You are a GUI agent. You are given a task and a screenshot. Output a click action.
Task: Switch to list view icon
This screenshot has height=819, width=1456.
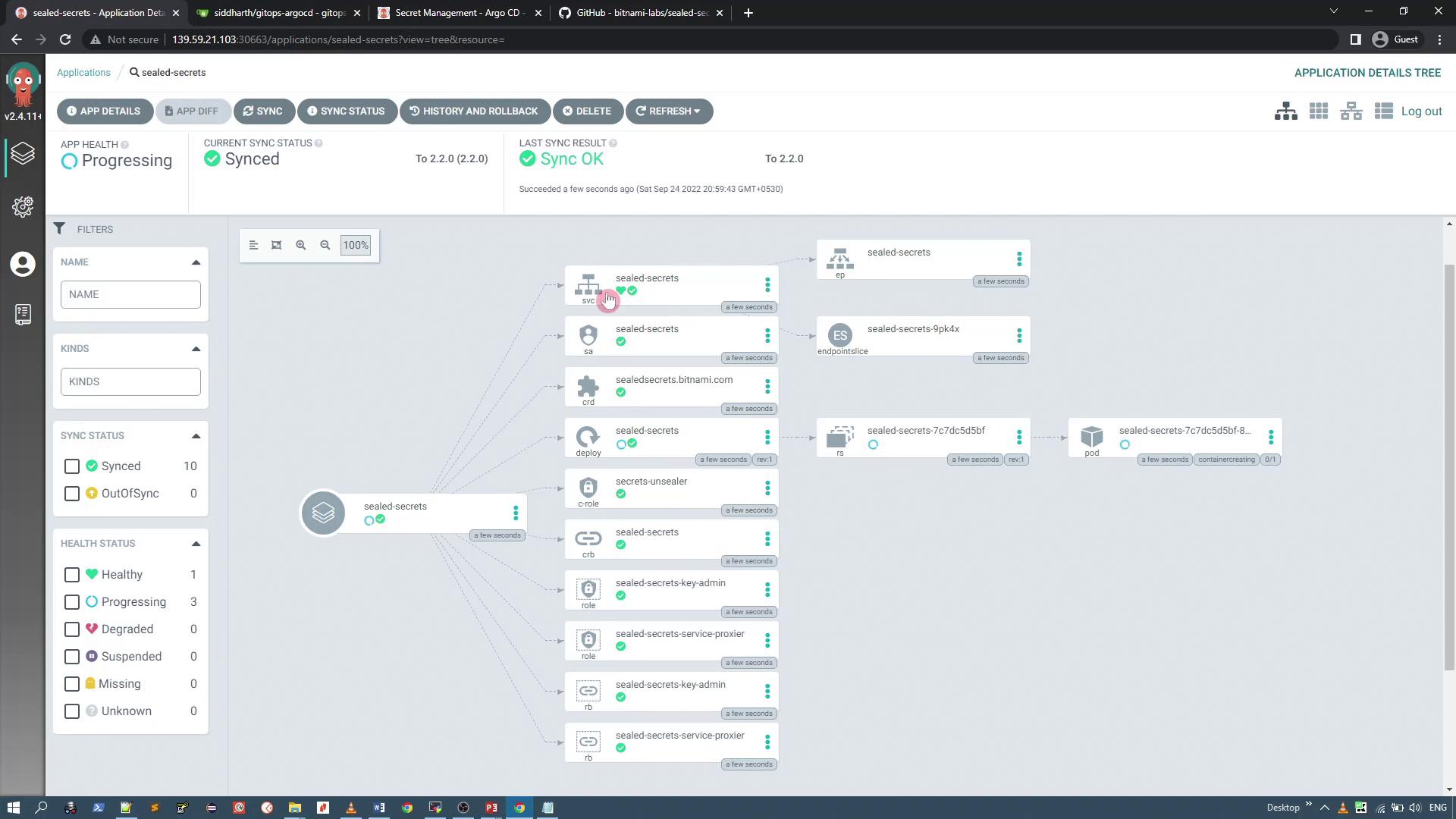tap(1384, 111)
